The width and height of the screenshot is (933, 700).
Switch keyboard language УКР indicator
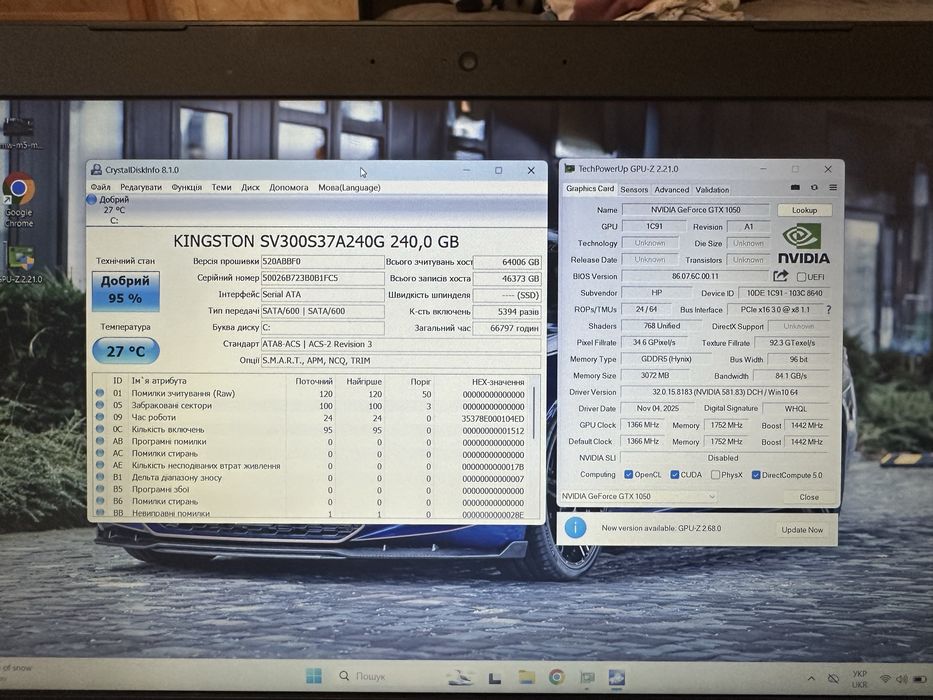[860, 679]
